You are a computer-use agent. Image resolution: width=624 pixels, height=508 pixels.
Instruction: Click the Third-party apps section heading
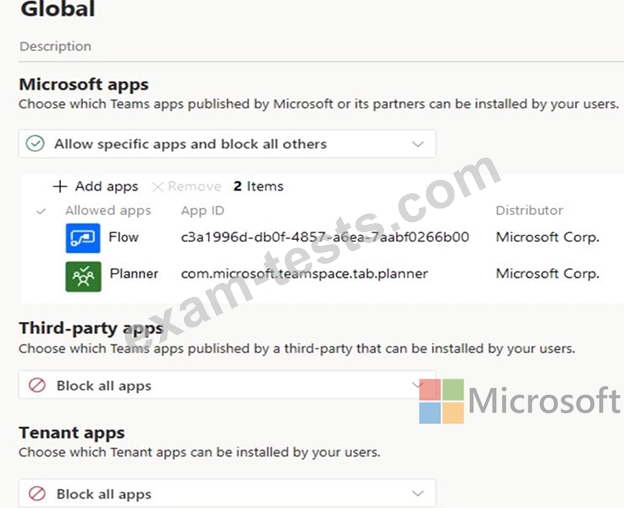pyautogui.click(x=91, y=329)
